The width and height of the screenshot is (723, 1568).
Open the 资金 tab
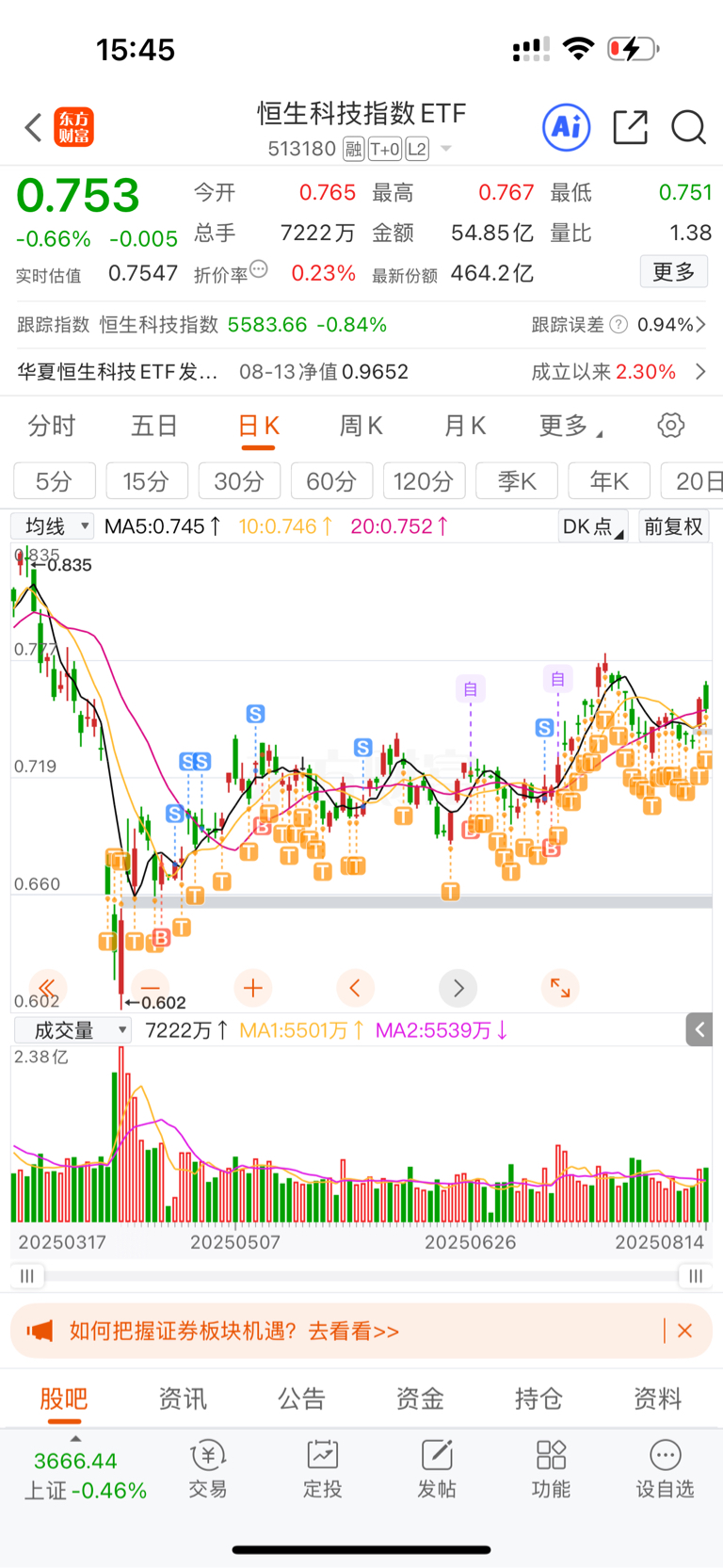point(420,1399)
